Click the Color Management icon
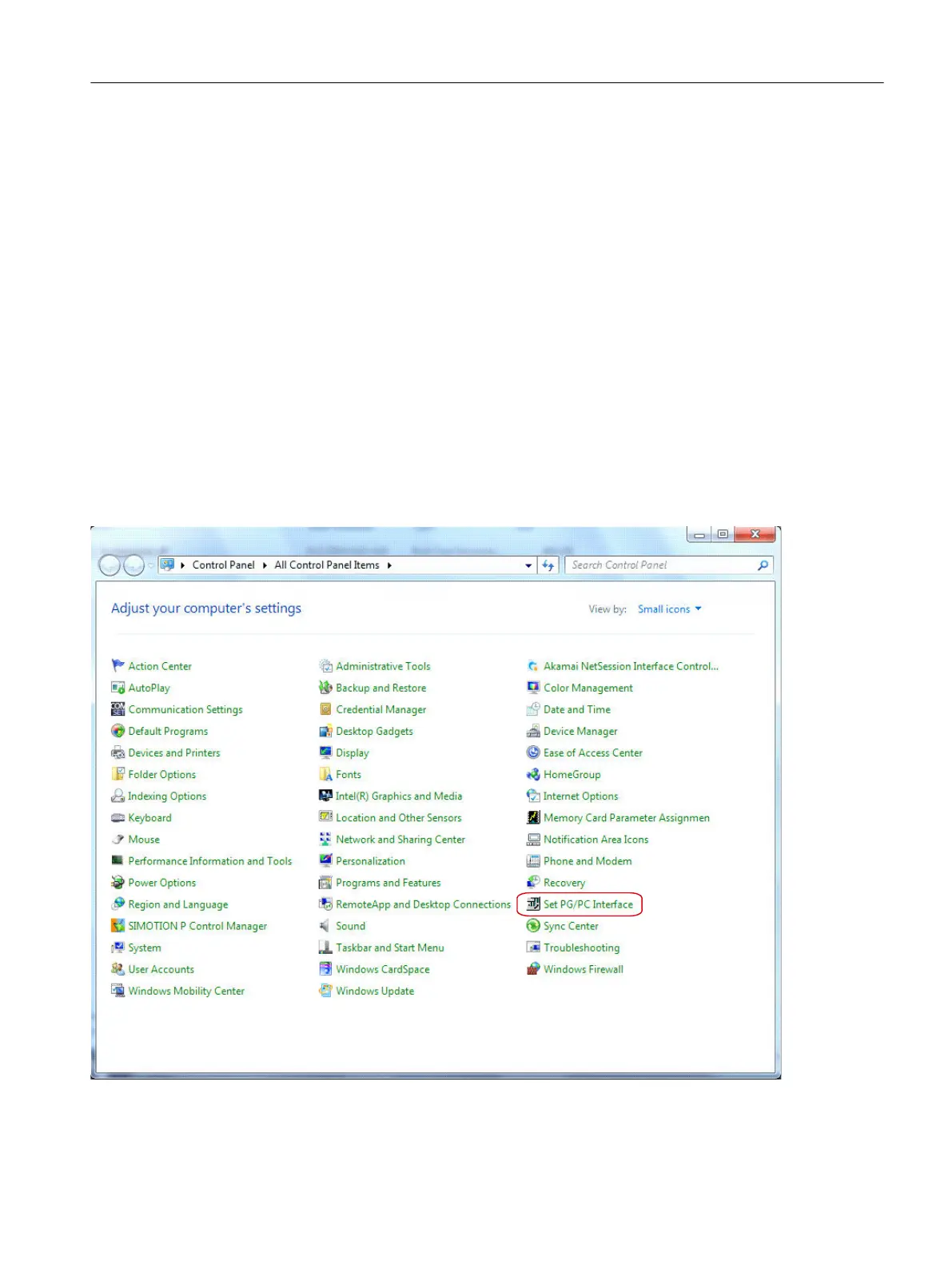Screen dimensions: 952x1269 coord(533,687)
